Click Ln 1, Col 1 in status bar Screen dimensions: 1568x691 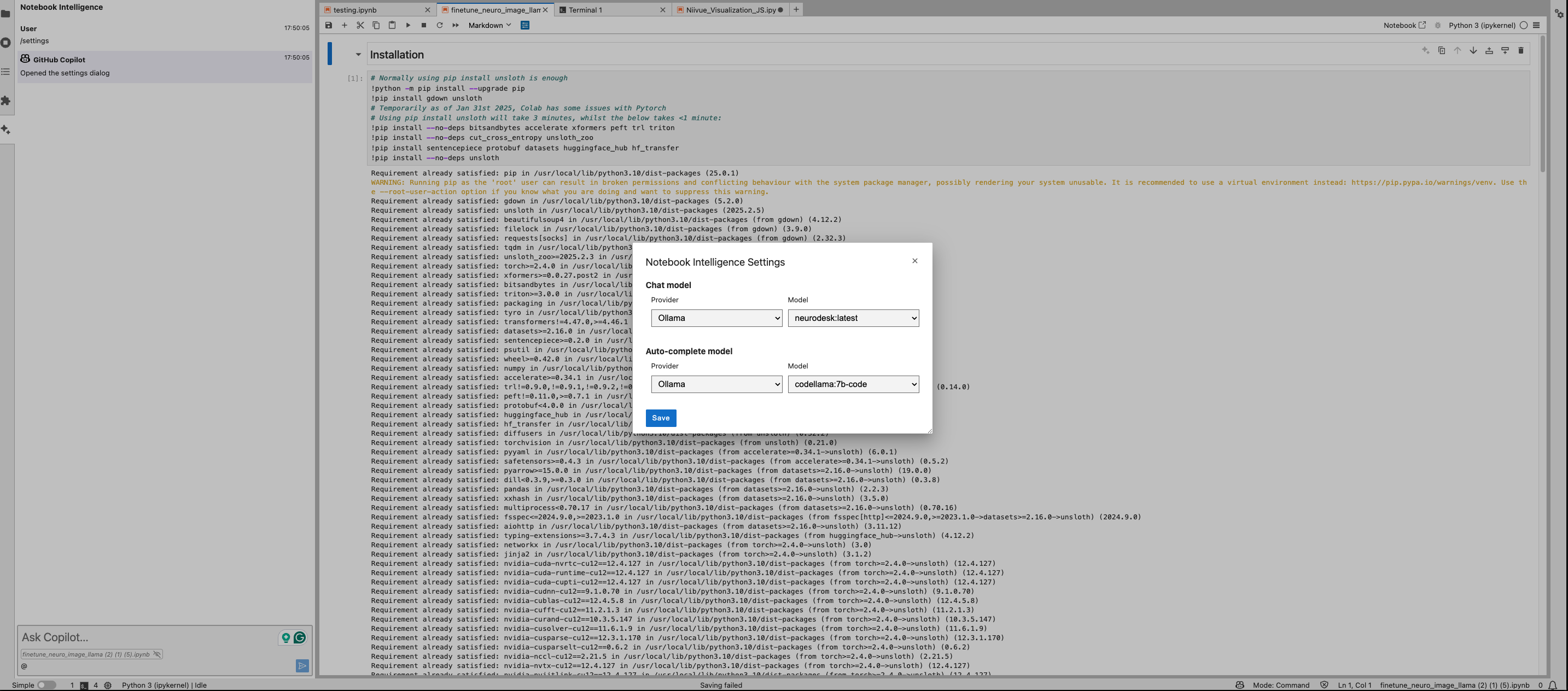click(1354, 685)
